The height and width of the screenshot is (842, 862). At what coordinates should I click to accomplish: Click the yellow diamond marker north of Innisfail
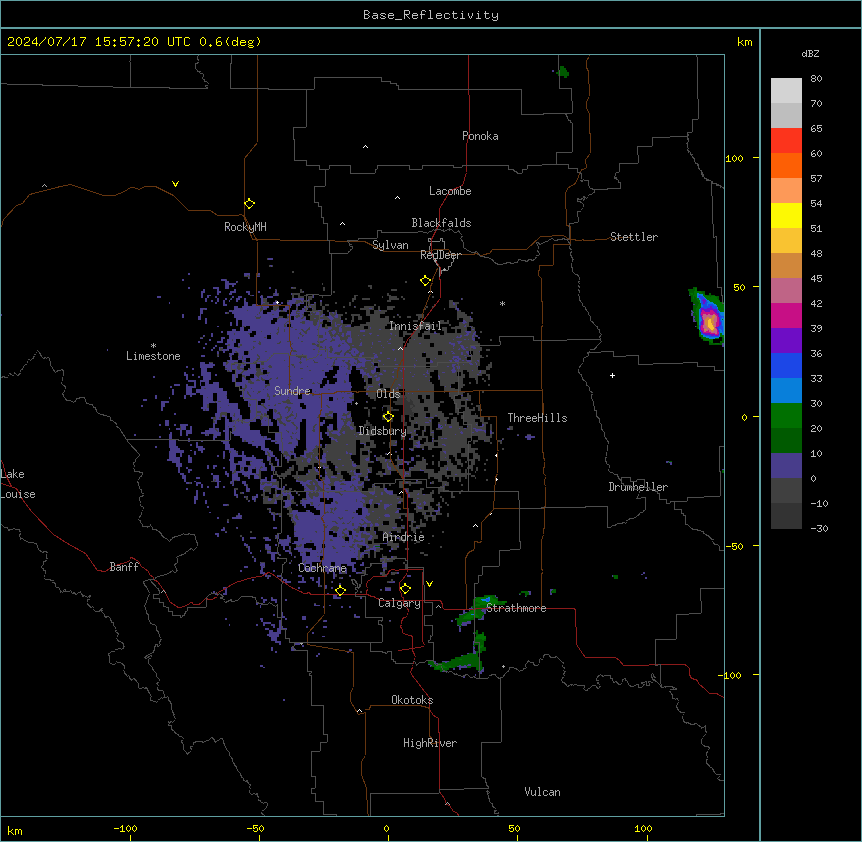426,281
